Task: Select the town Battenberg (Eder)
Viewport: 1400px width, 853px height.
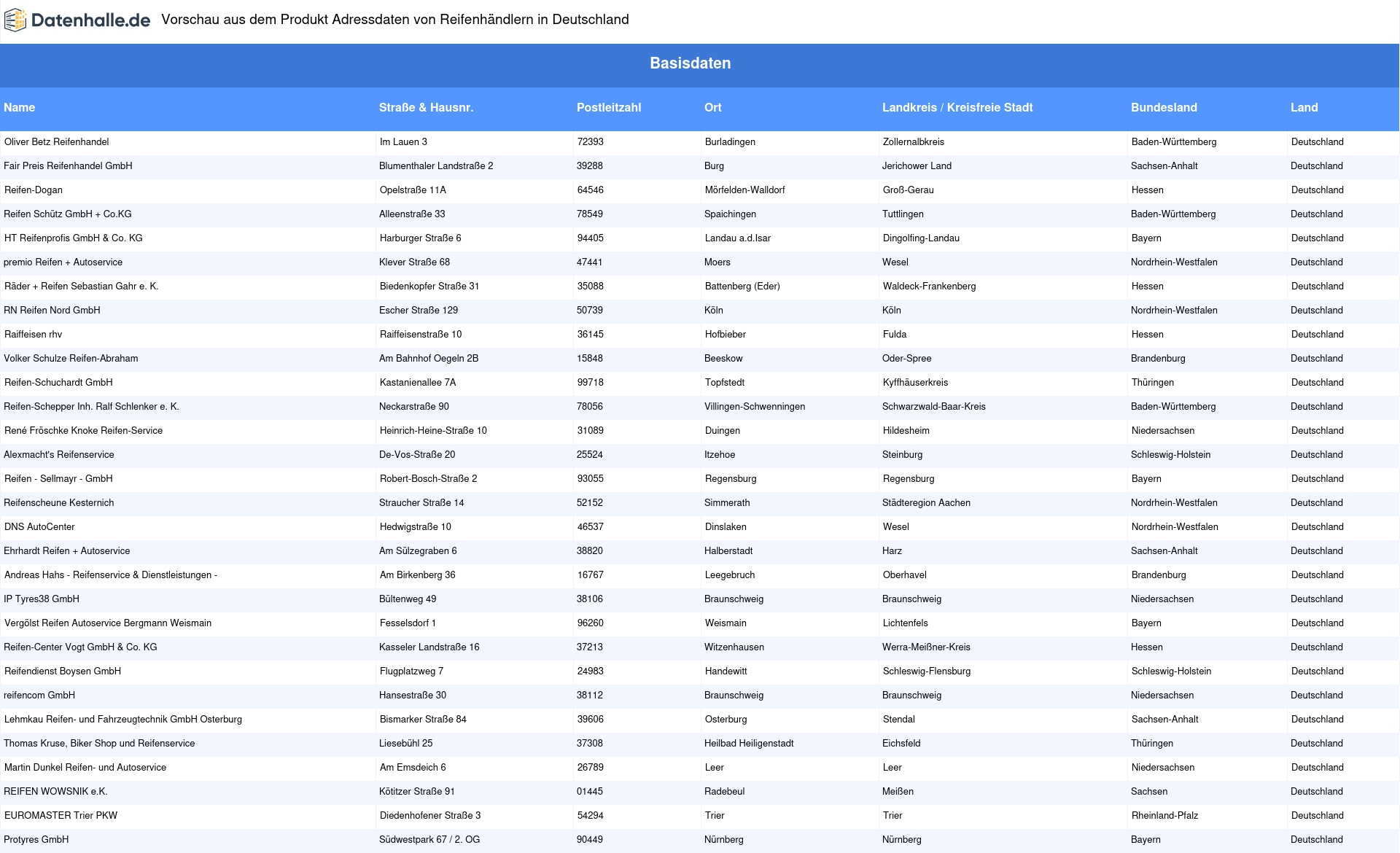Action: click(742, 286)
